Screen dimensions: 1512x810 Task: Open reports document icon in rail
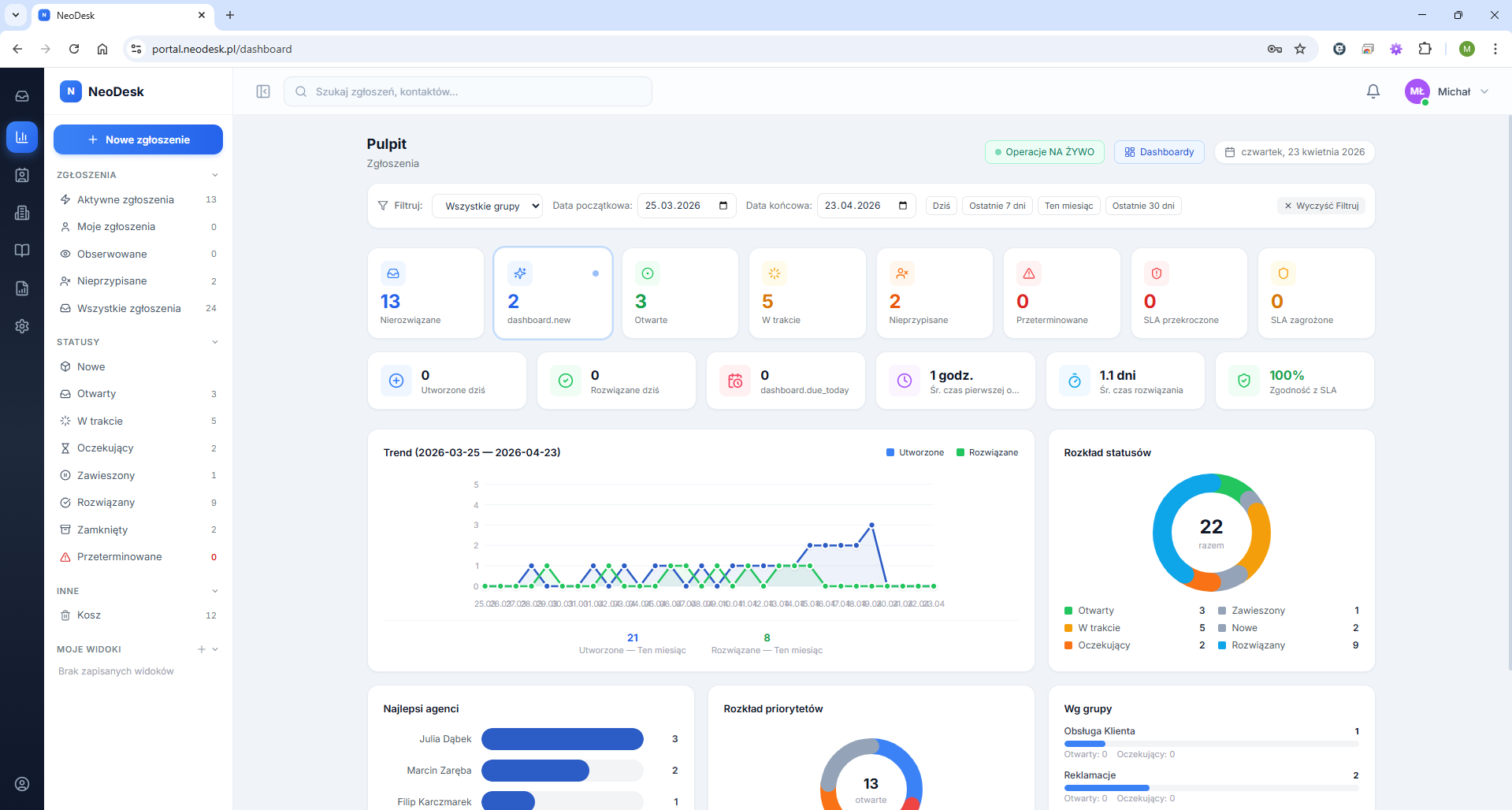(22, 288)
